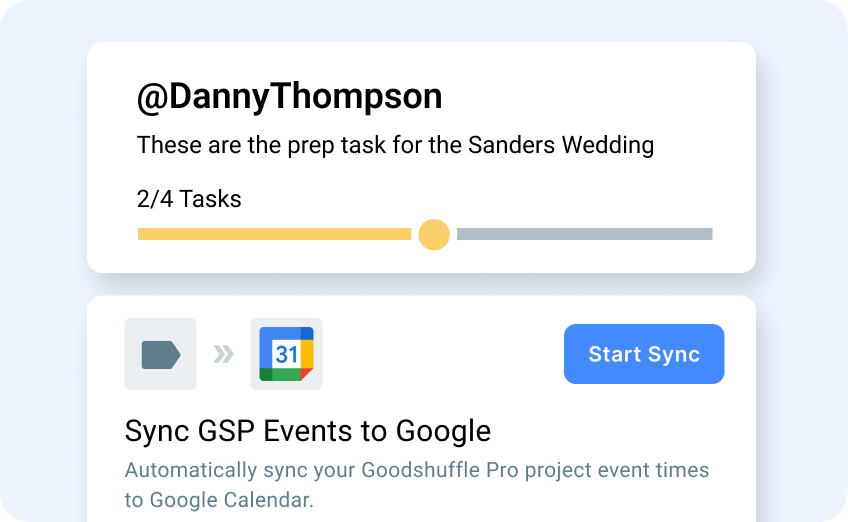Click the words "Sanders Wedding"

[x=561, y=145]
